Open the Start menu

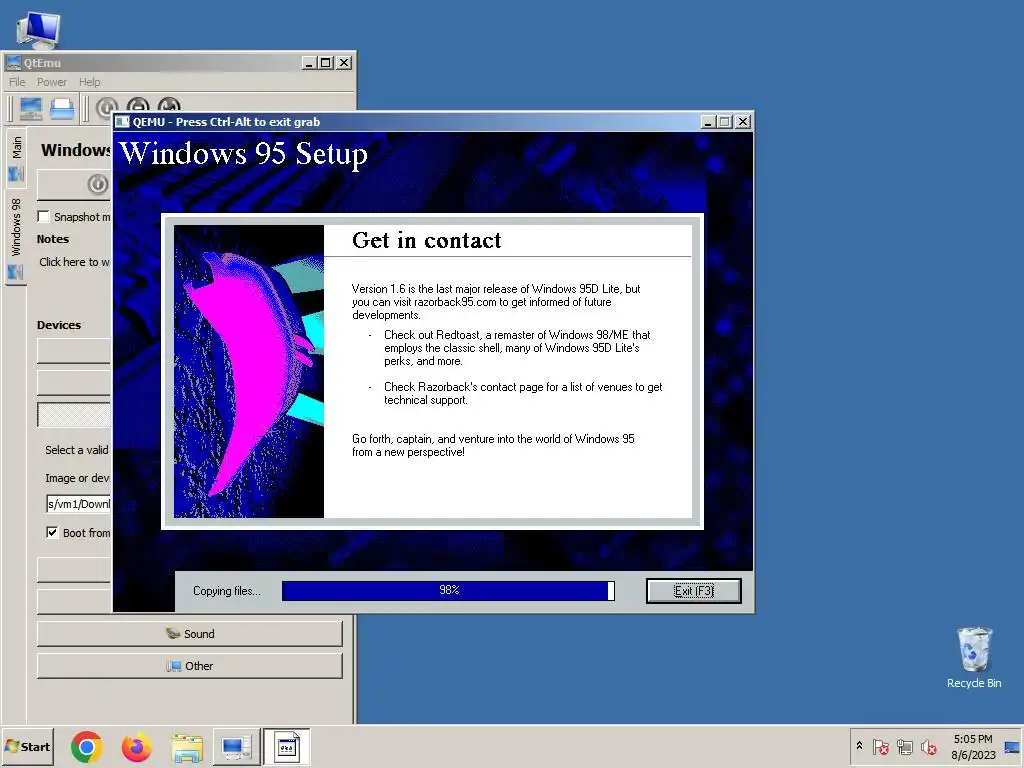[27, 746]
